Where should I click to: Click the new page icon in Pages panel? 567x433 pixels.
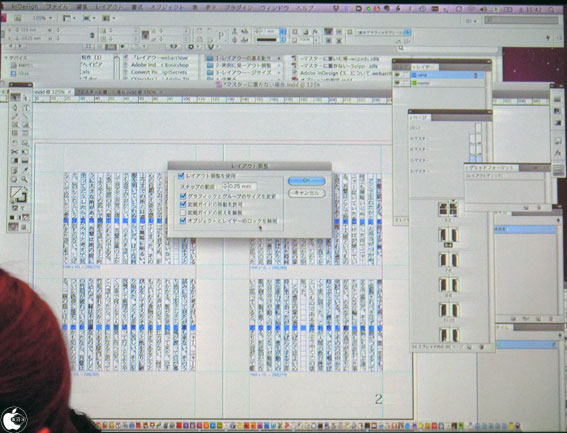pyautogui.click(x=469, y=347)
